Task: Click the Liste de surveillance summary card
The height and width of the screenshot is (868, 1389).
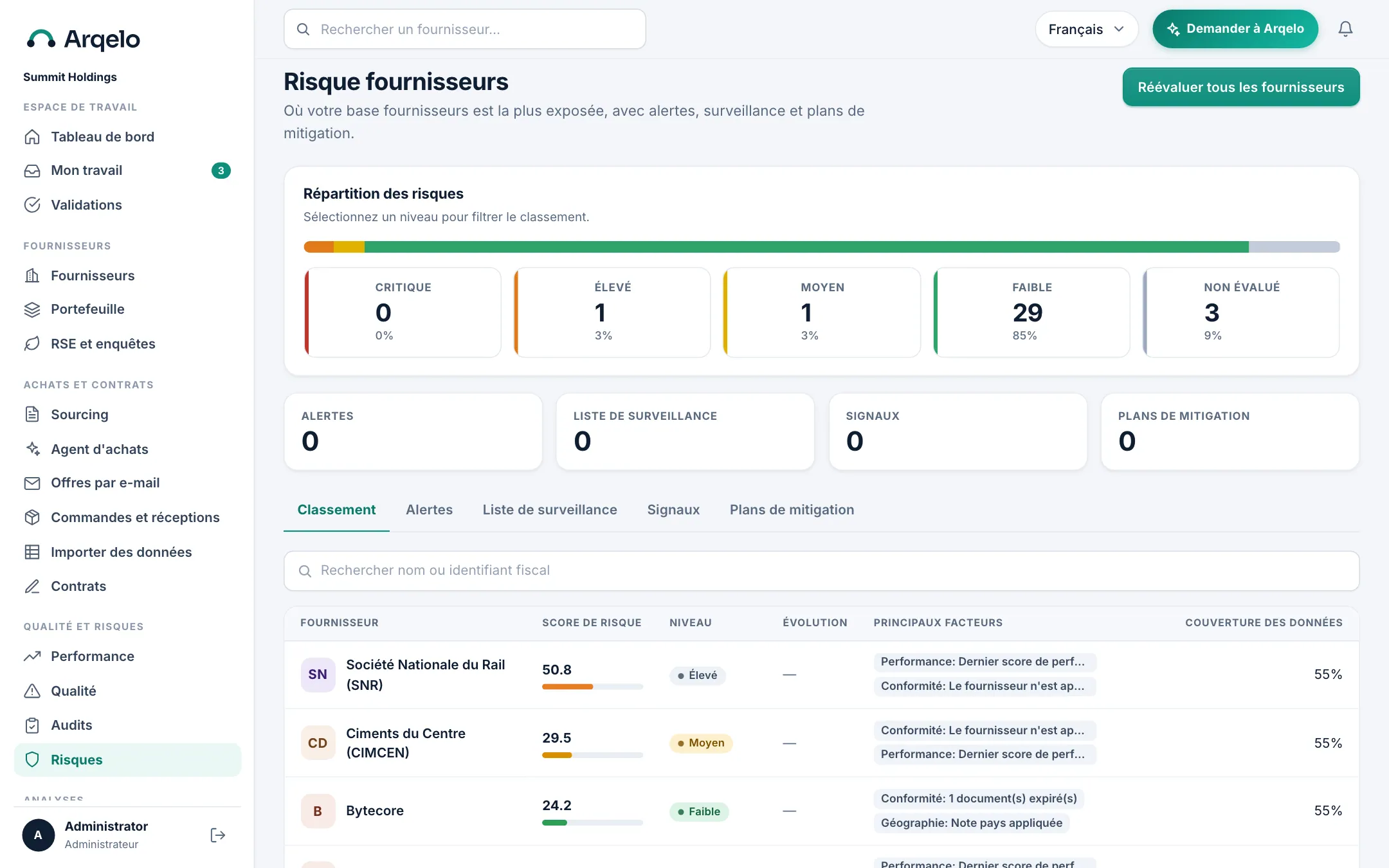Action: [x=685, y=432]
